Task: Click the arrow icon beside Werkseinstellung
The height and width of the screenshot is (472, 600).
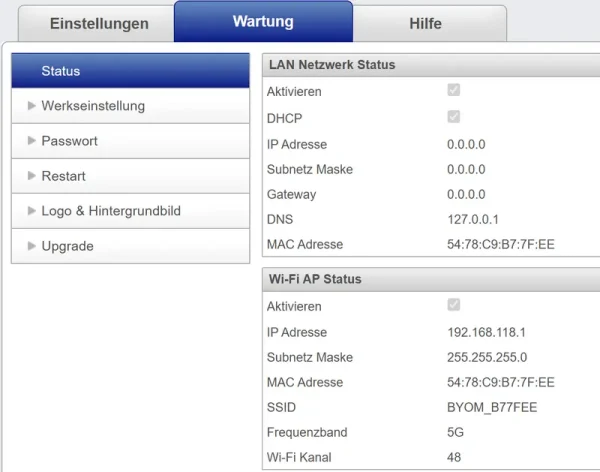Action: [32, 106]
